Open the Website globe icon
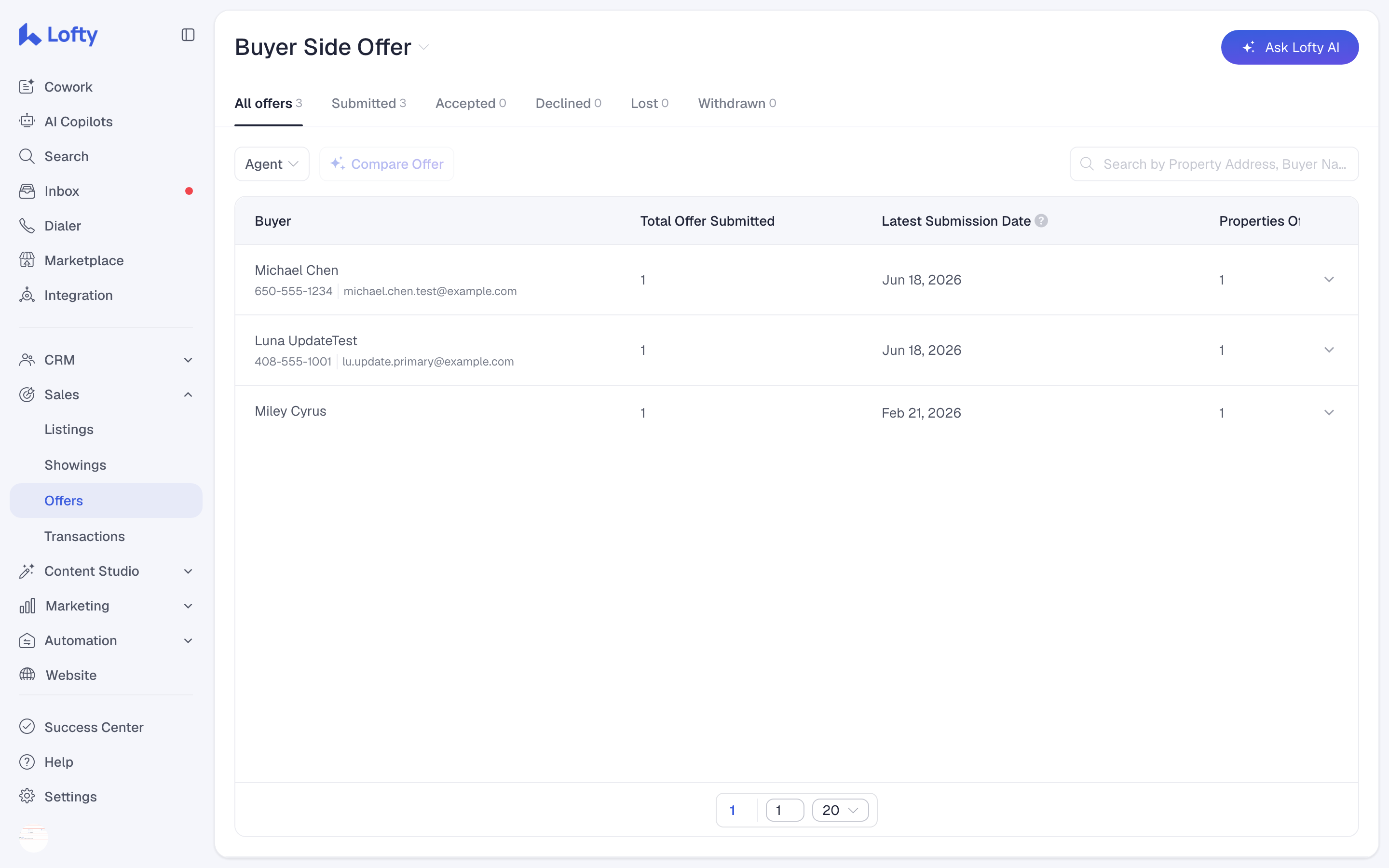Screen dimensions: 1389x868 [x=27, y=675]
